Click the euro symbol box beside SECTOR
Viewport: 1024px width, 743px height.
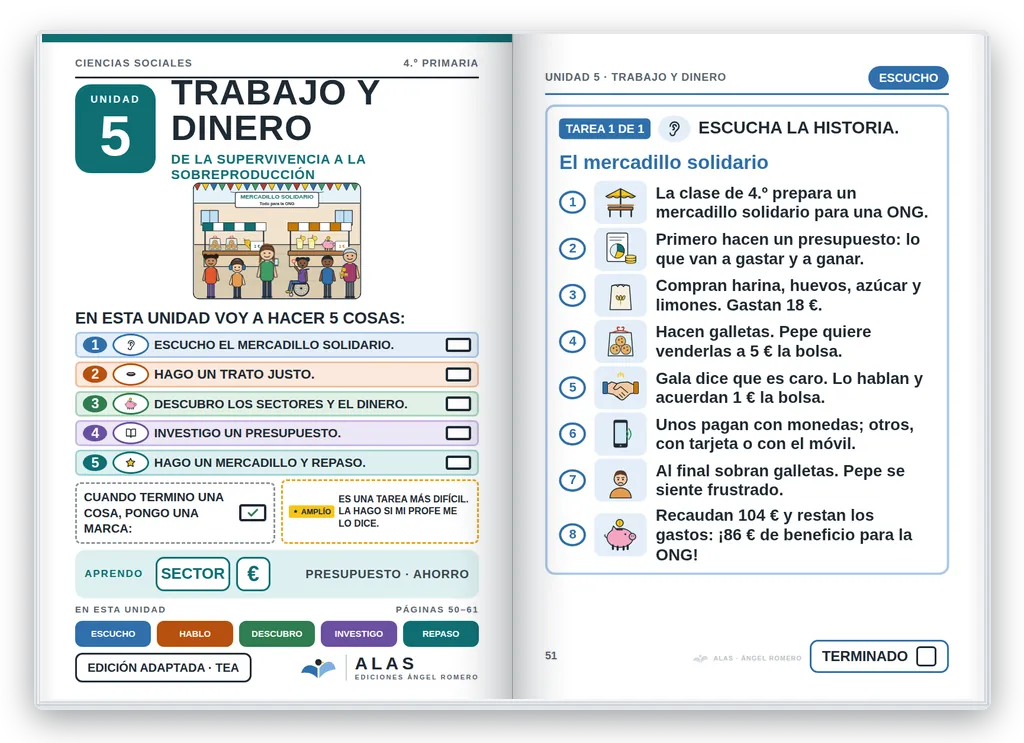tap(253, 574)
